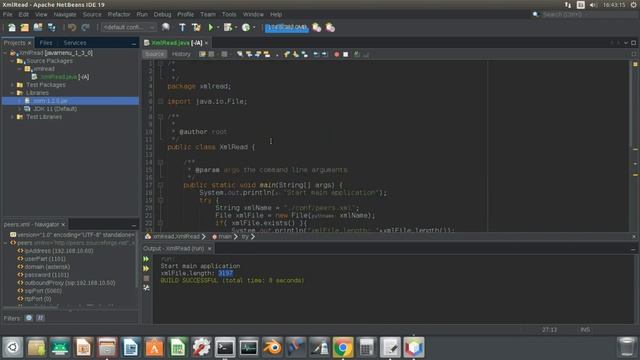Expand the Test Libraries node
The height and width of the screenshot is (360, 640).
pos(12,117)
